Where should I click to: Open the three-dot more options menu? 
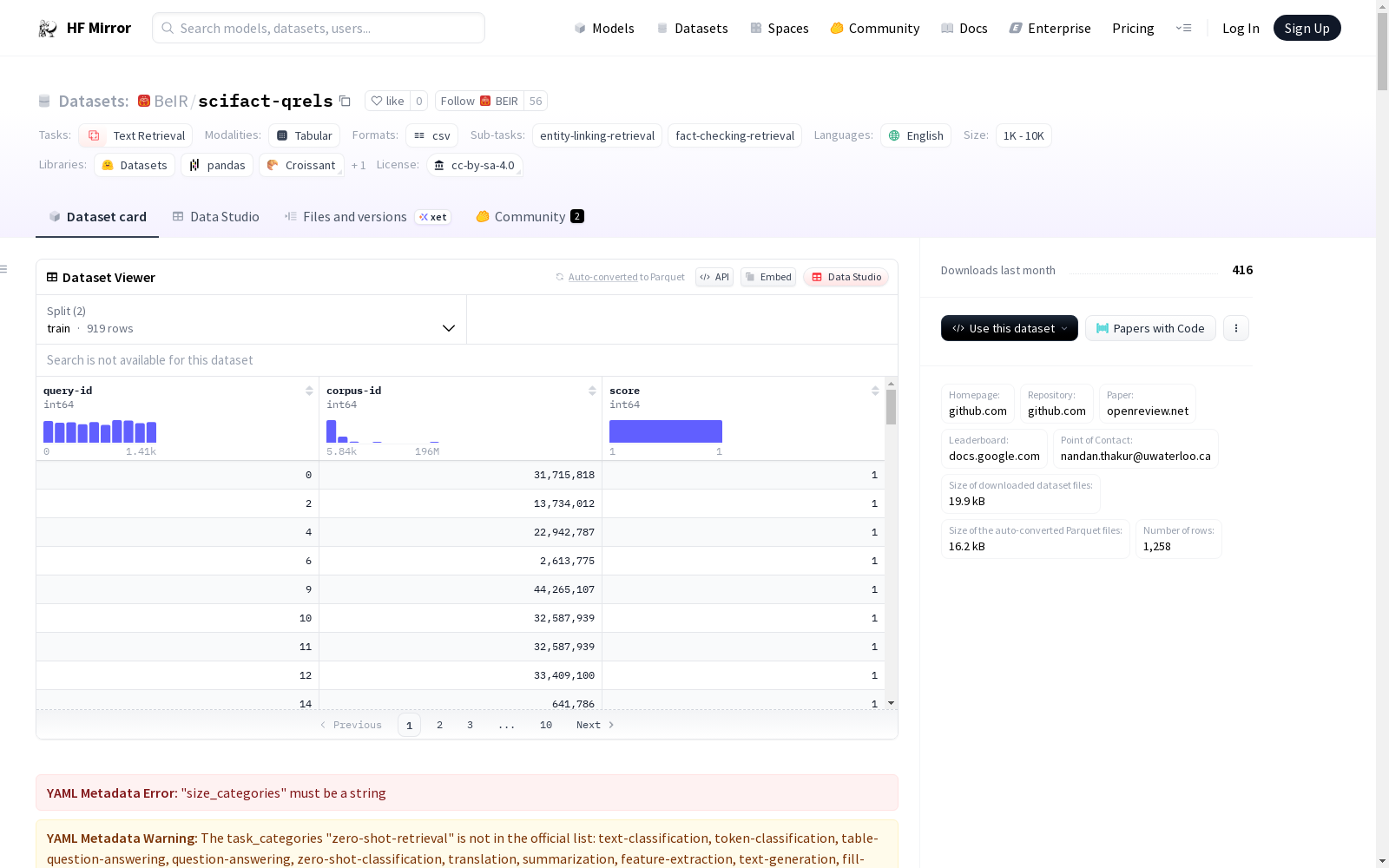click(x=1236, y=328)
